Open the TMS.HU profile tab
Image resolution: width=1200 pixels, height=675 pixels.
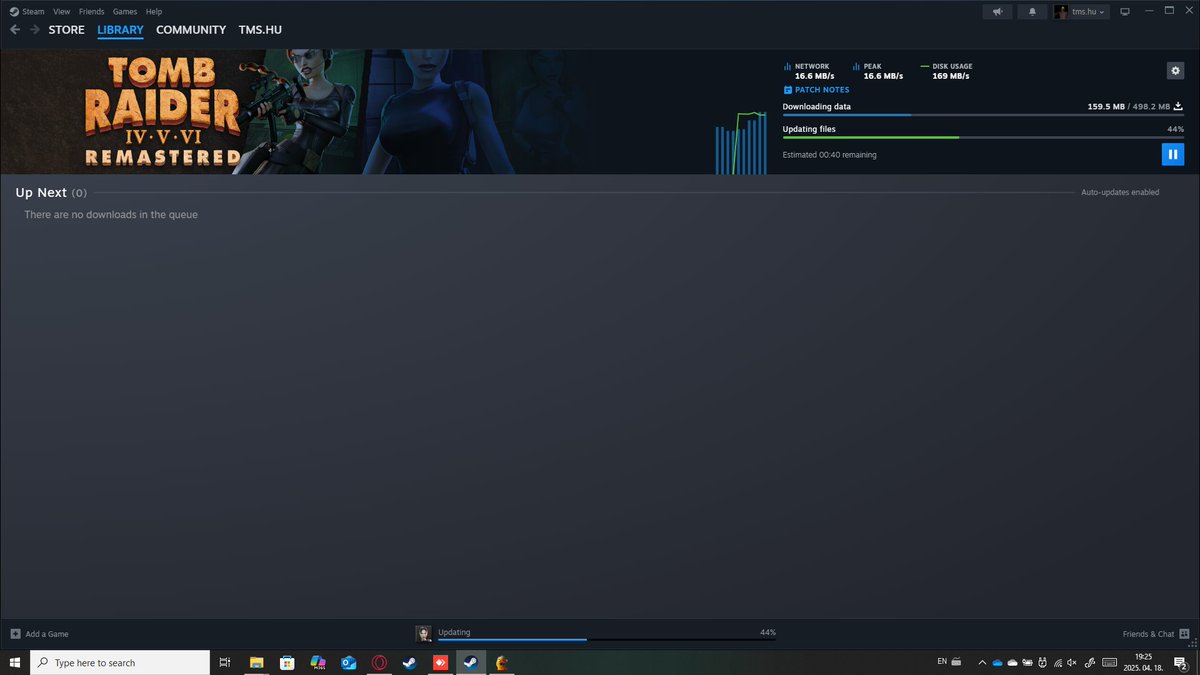[260, 30]
